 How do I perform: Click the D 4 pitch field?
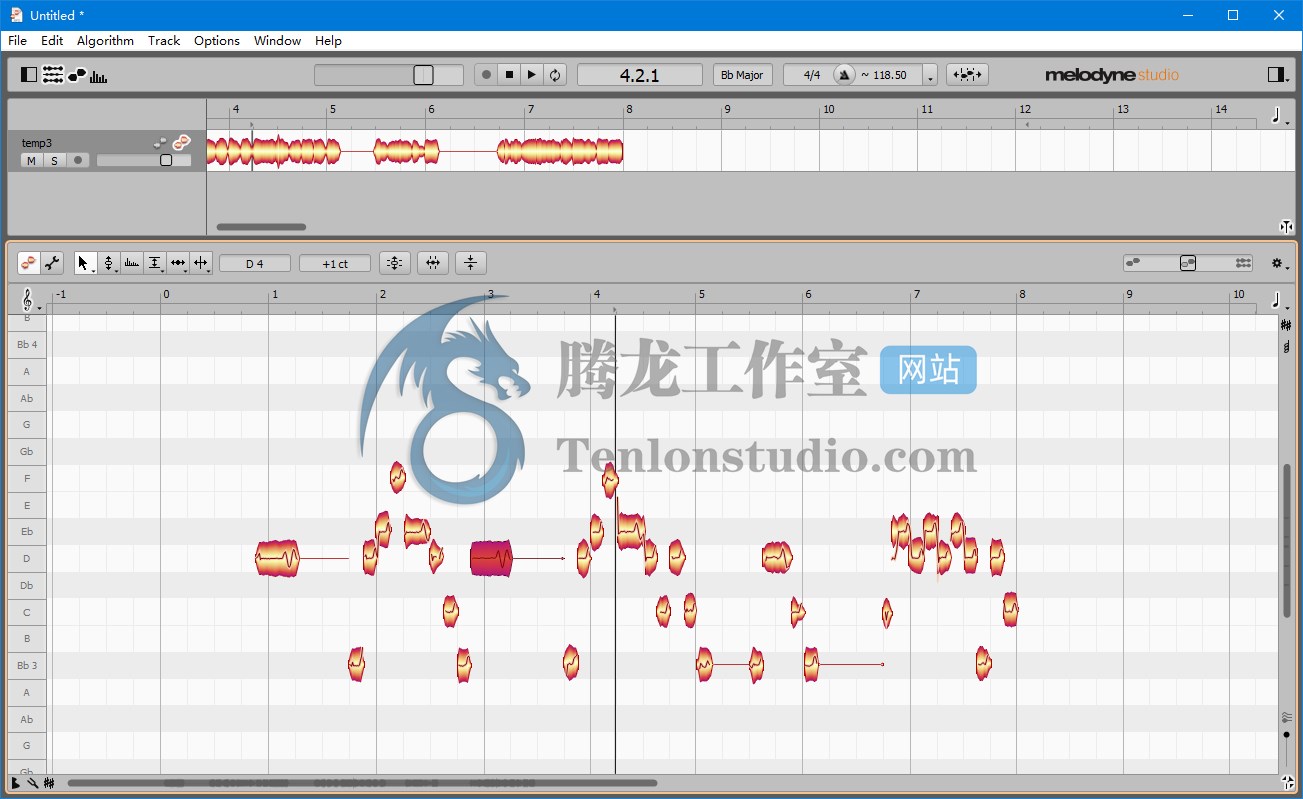click(255, 264)
